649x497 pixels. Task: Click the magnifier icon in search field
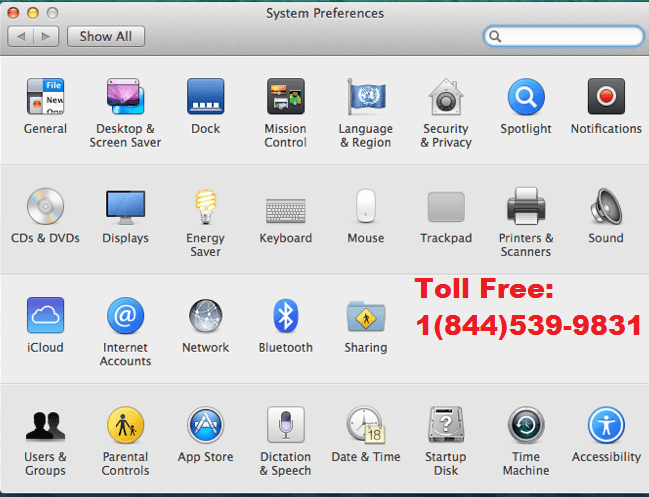coord(495,37)
